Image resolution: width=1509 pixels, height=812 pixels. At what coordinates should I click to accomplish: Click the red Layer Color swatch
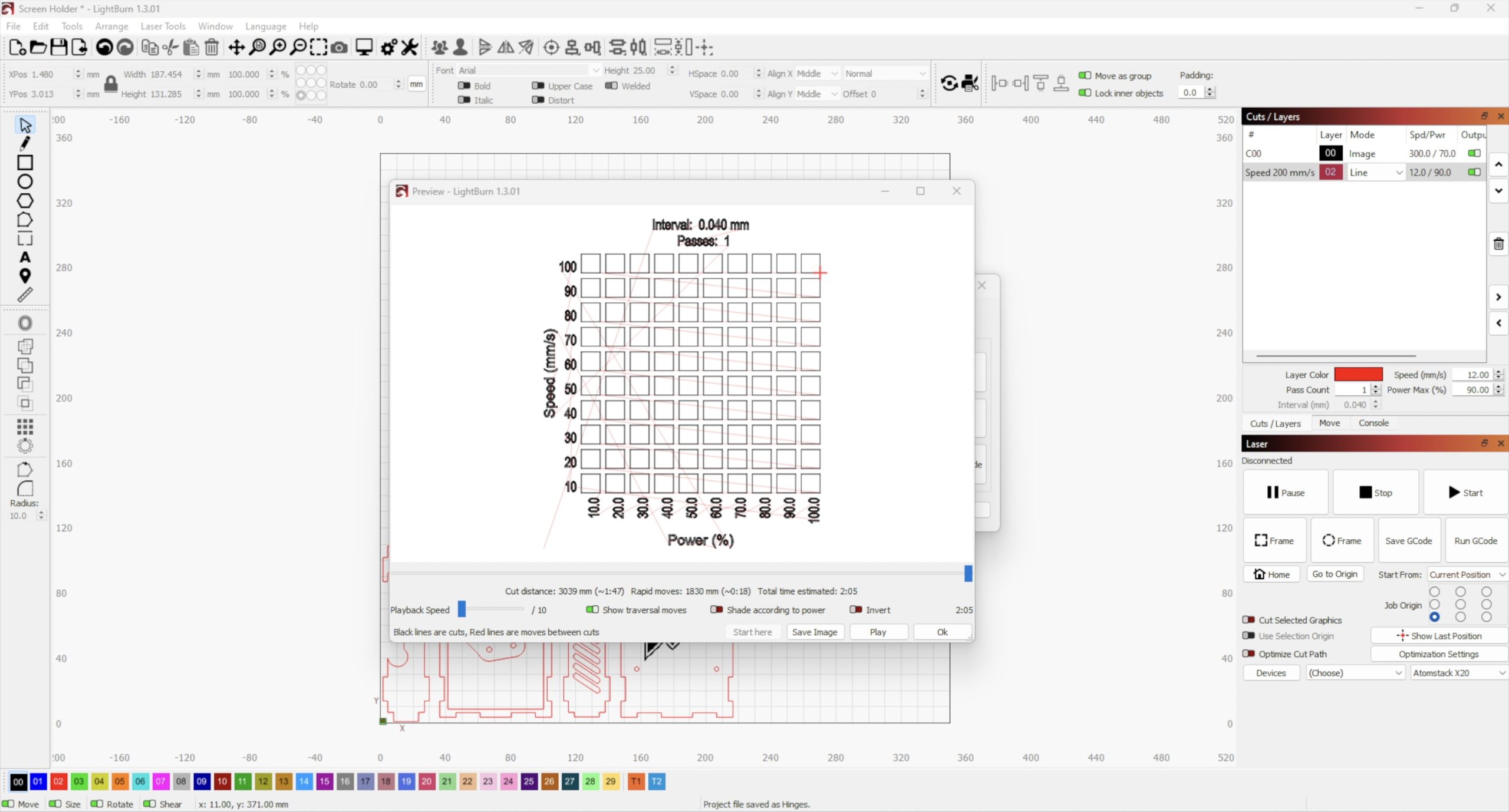[x=1358, y=375]
